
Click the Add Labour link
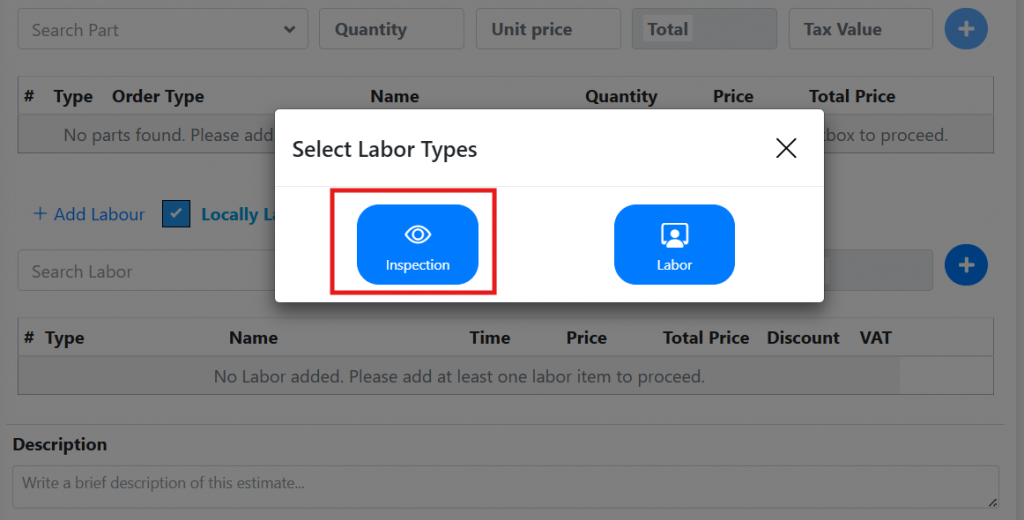tap(88, 214)
